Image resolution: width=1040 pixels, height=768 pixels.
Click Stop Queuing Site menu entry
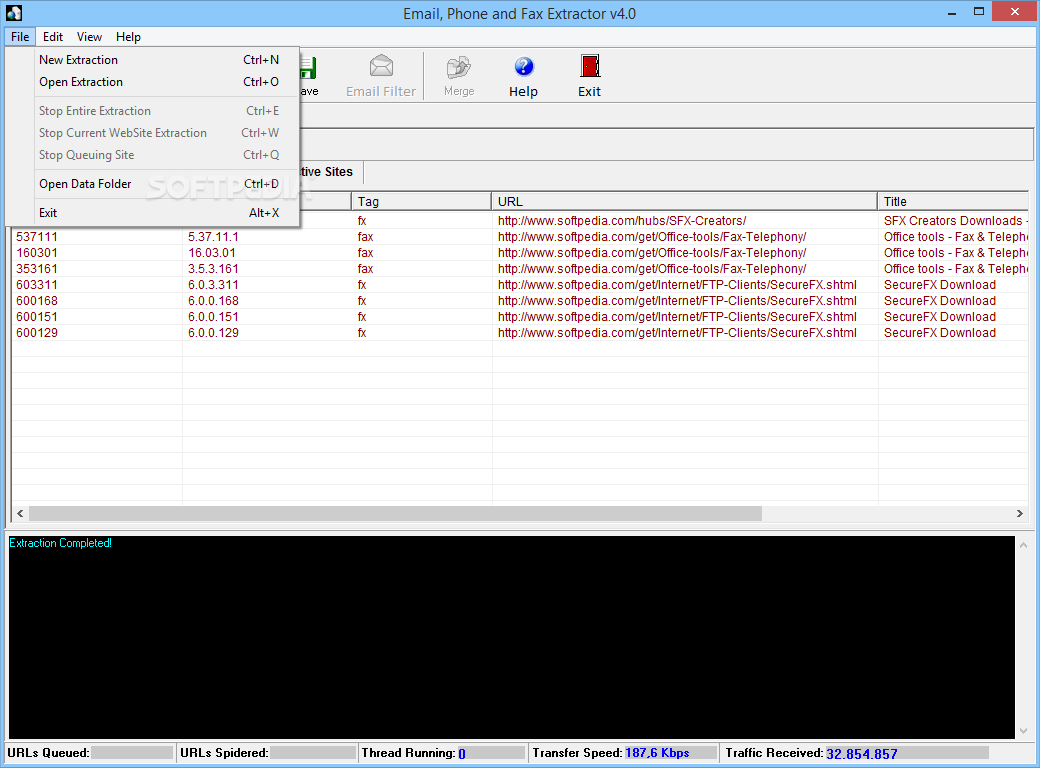point(159,155)
